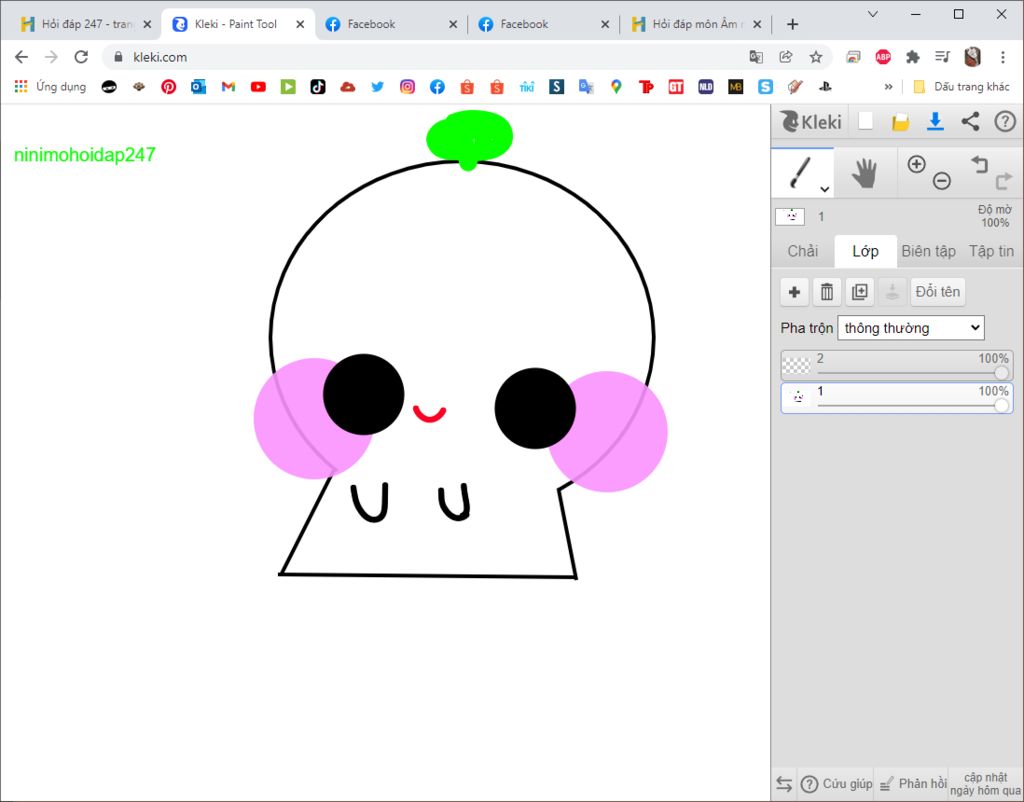This screenshot has height=802, width=1024.
Task: Duplicate the selected layer
Action: 859,292
